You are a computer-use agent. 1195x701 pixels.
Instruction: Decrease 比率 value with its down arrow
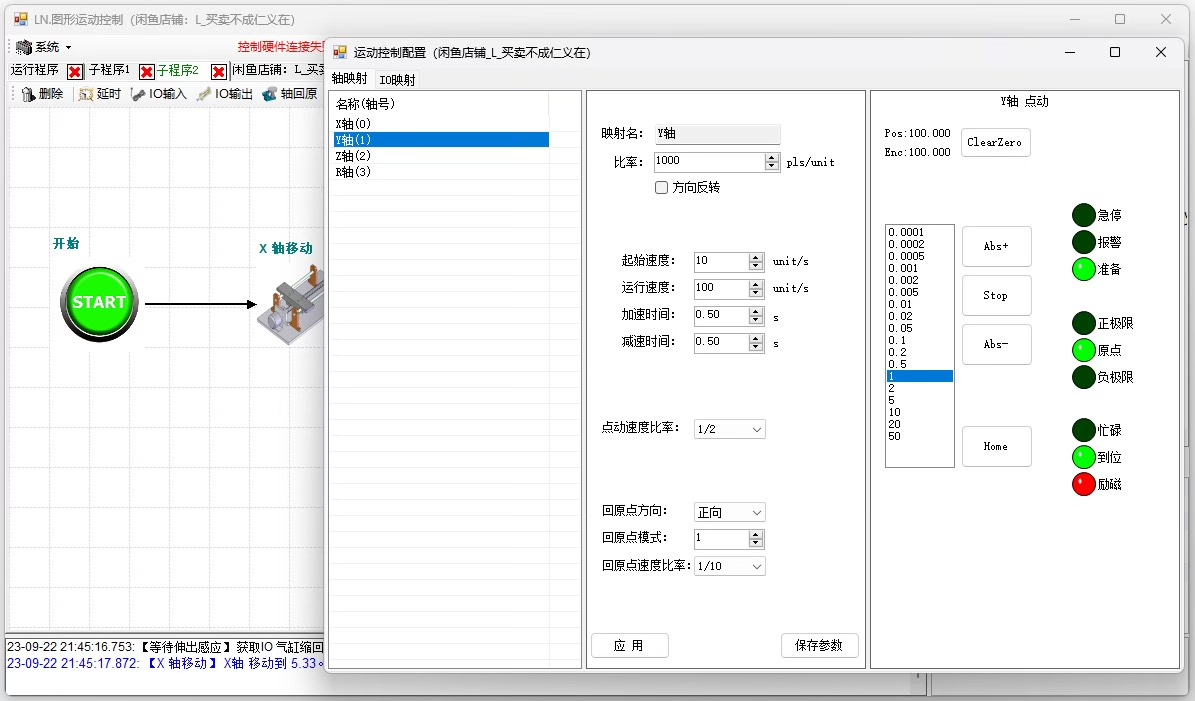772,166
